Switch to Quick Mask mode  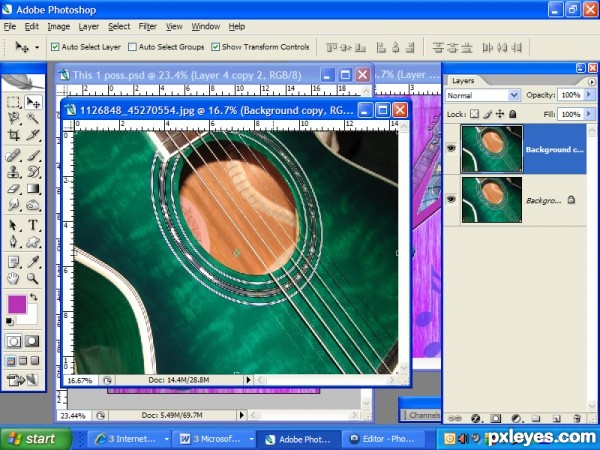pos(32,341)
